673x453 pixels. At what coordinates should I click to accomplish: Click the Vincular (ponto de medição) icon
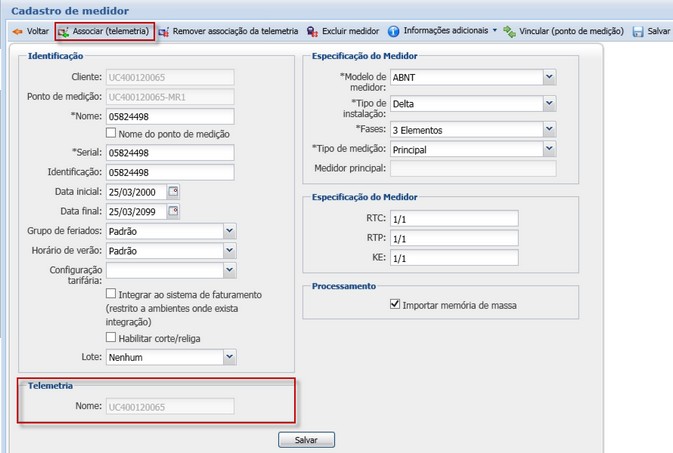[x=510, y=32]
